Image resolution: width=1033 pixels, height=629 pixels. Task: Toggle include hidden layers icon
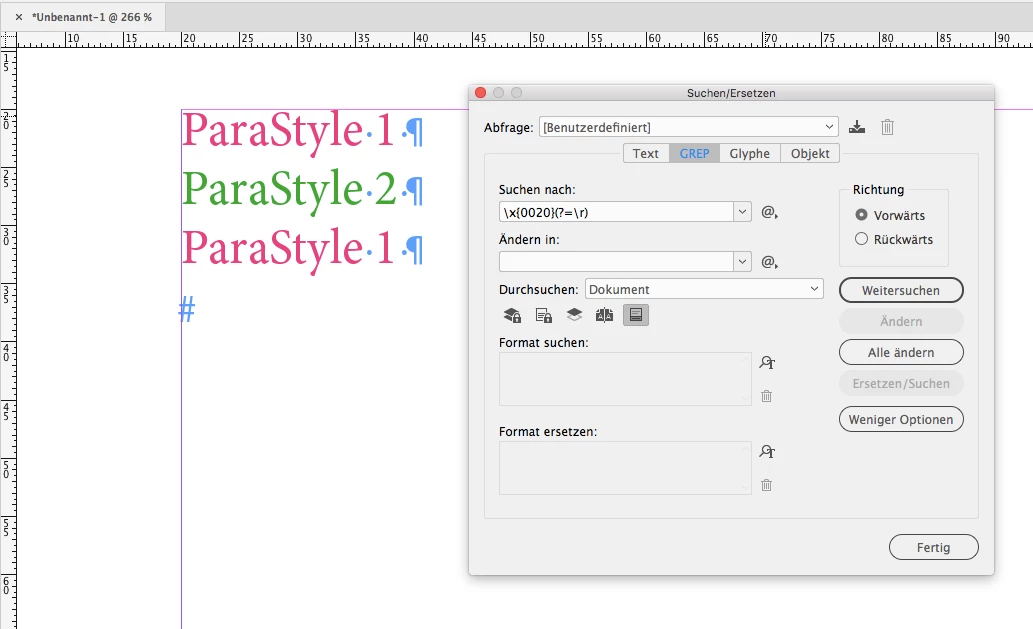pyautogui.click(x=574, y=315)
